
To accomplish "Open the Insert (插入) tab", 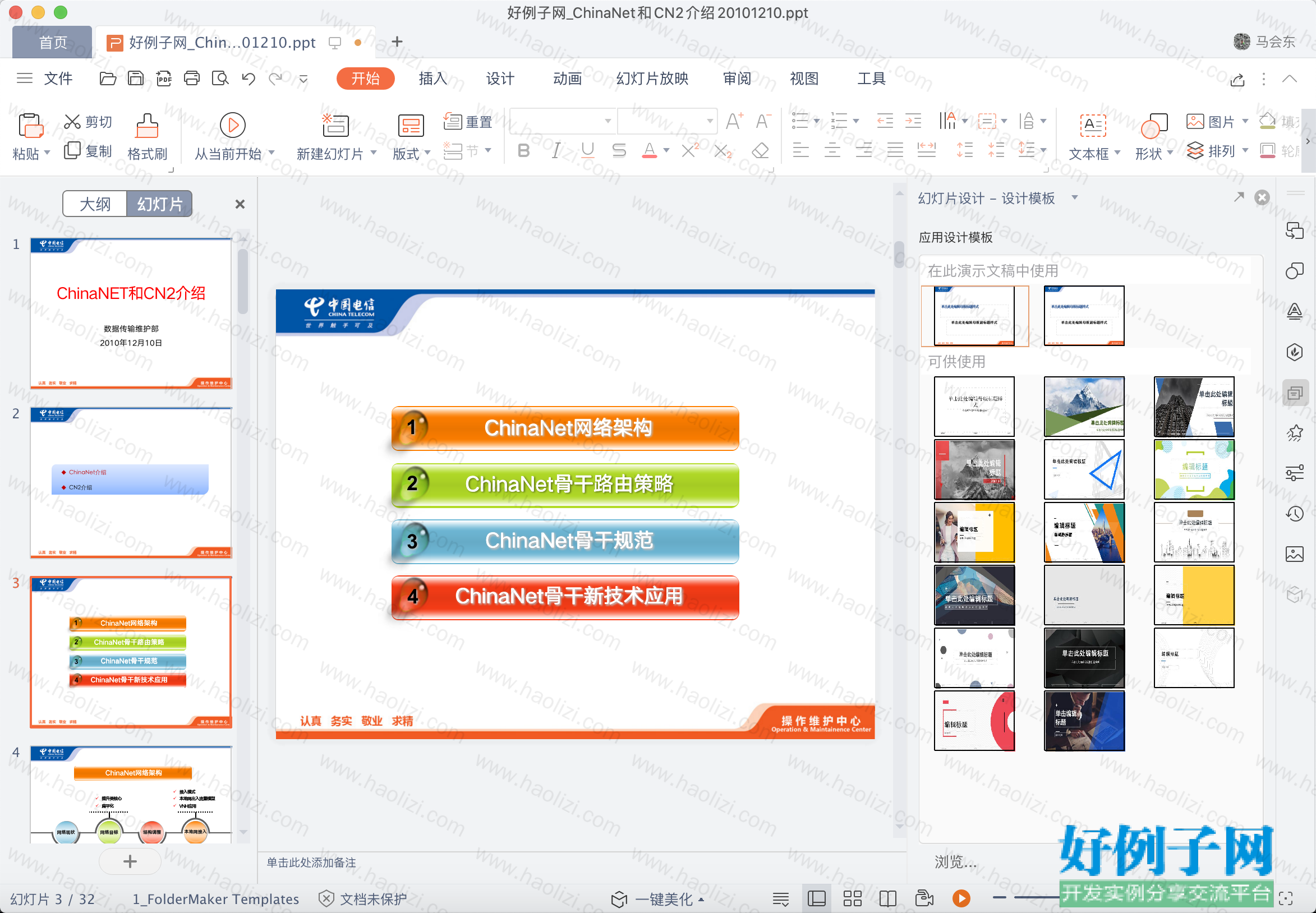I will (432, 79).
